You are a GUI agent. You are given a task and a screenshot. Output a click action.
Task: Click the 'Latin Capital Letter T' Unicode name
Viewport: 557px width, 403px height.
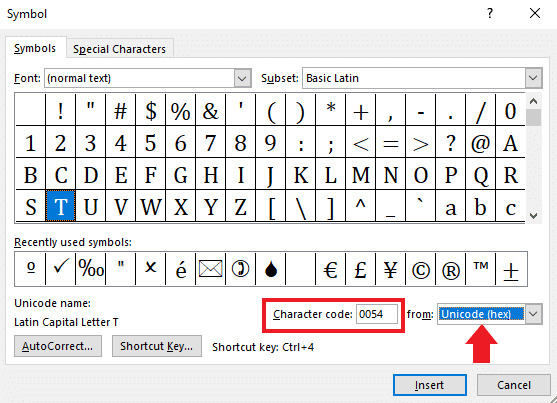click(66, 322)
